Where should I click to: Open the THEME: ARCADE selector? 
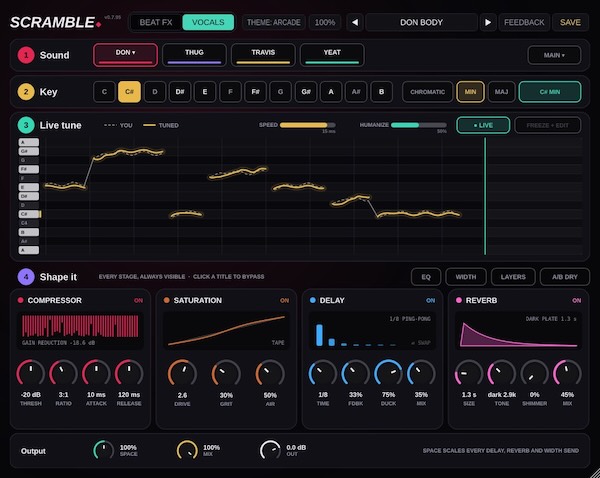274,23
